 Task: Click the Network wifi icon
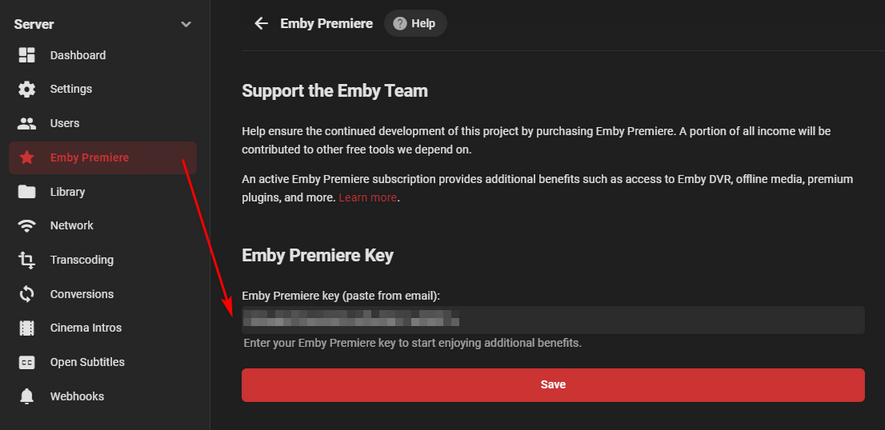point(27,226)
